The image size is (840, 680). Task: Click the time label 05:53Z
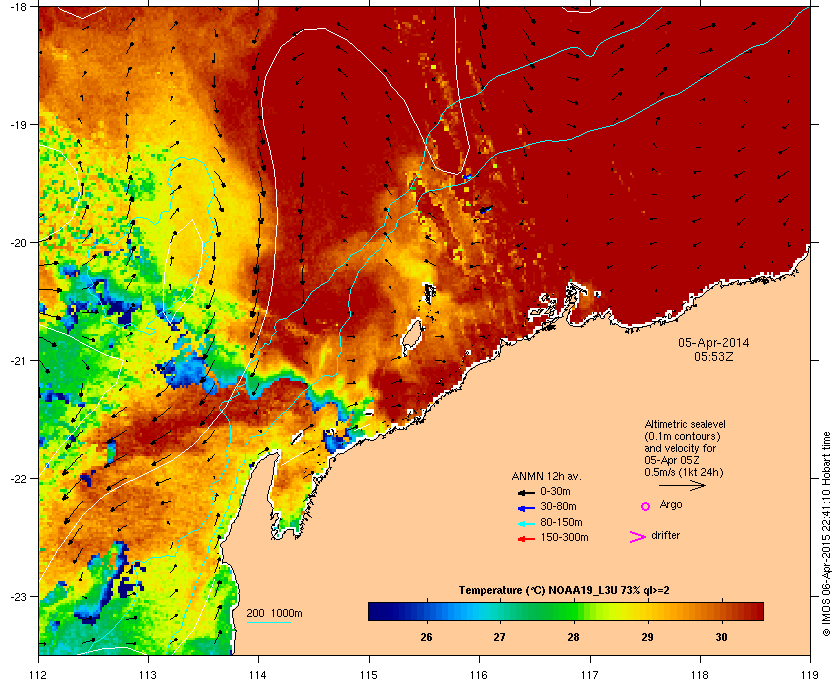[714, 356]
